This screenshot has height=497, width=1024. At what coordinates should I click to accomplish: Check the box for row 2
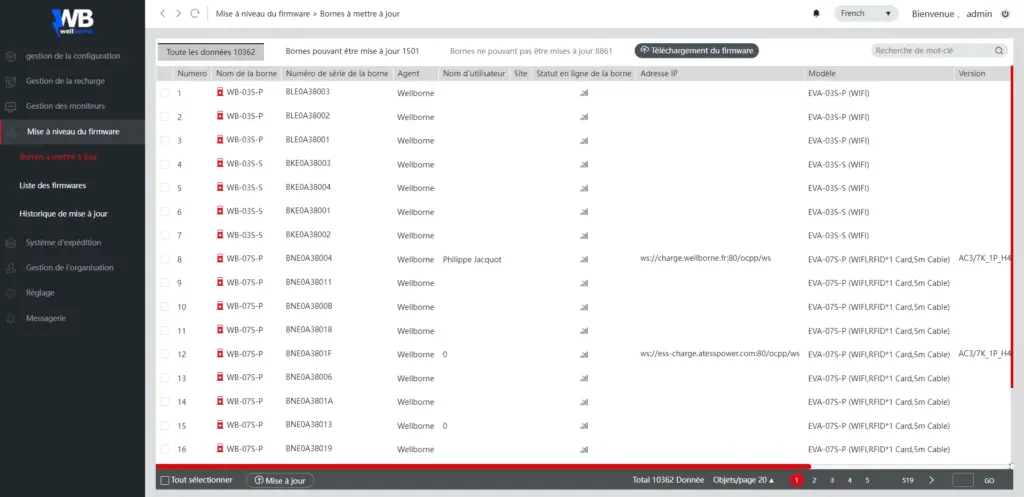coord(165,117)
